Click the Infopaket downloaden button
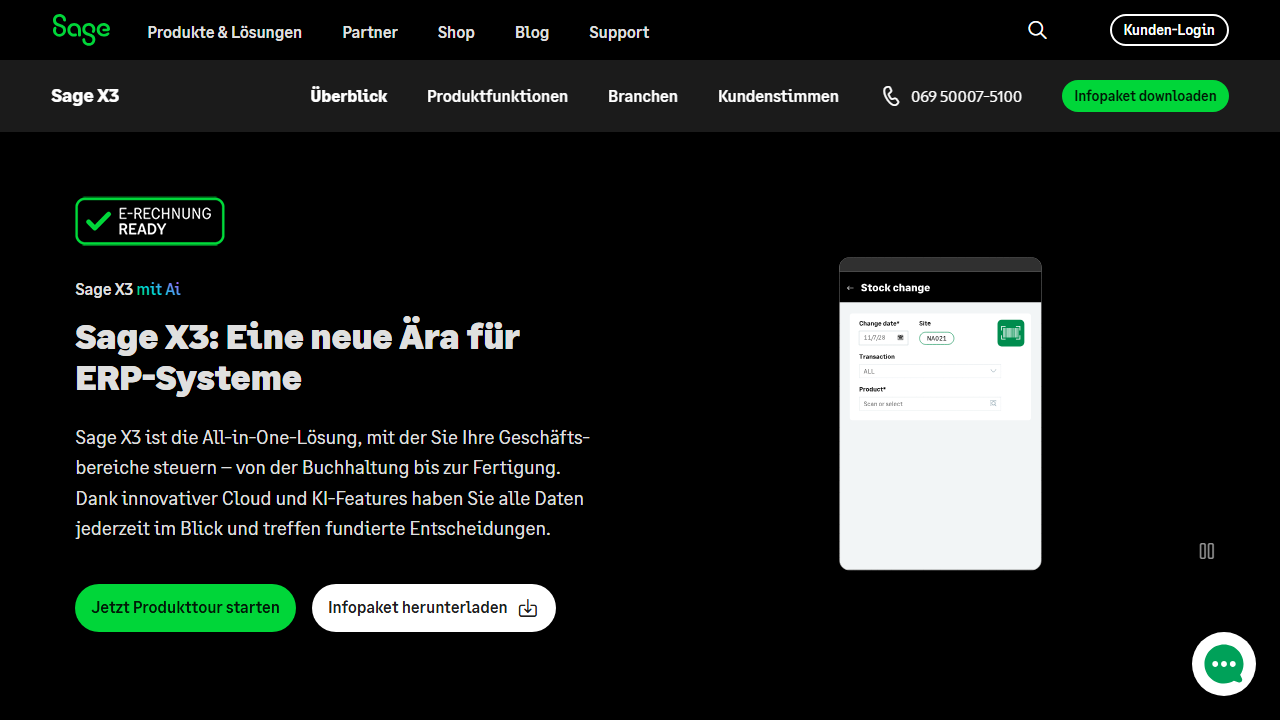1280x720 pixels. [x=1145, y=96]
